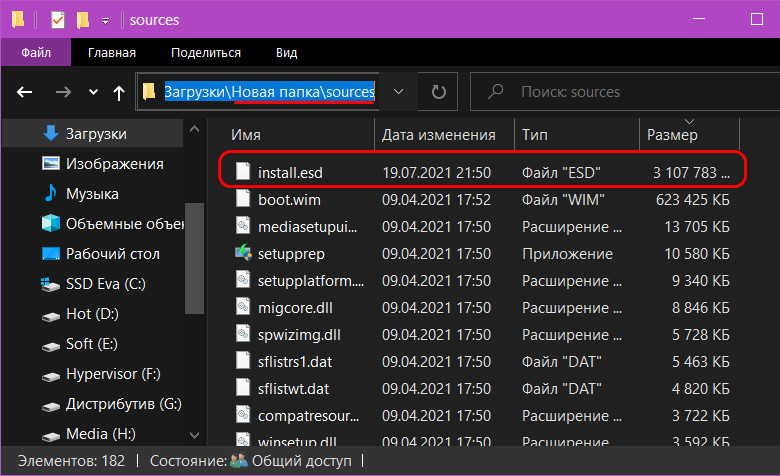
Task: Open the Поделиться ribbon tab
Action: tap(206, 53)
